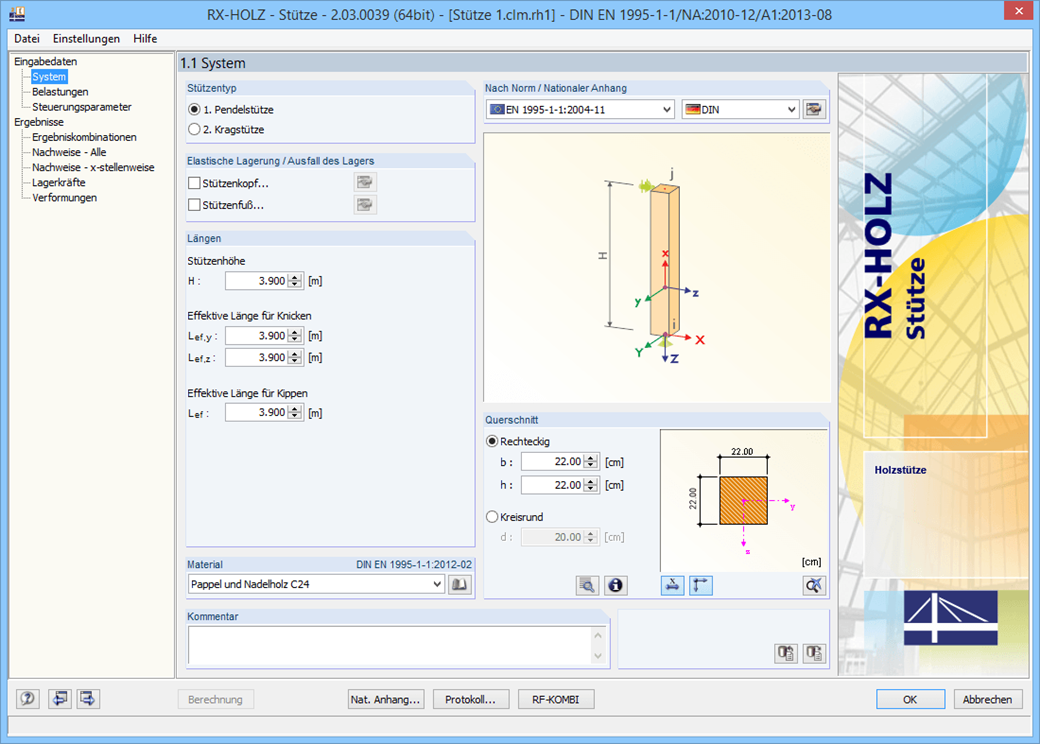This screenshot has width=1040, height=744.
Task: Click the Kommentar box scroll down arrow
Action: 598,656
